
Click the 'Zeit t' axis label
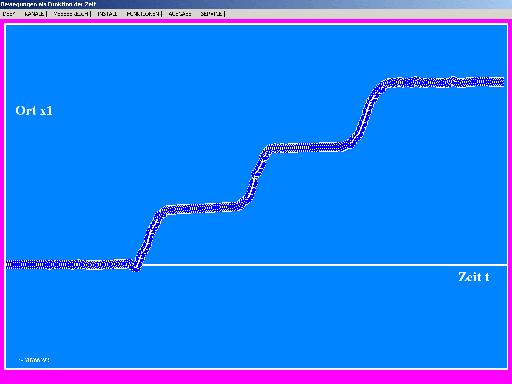click(x=473, y=277)
